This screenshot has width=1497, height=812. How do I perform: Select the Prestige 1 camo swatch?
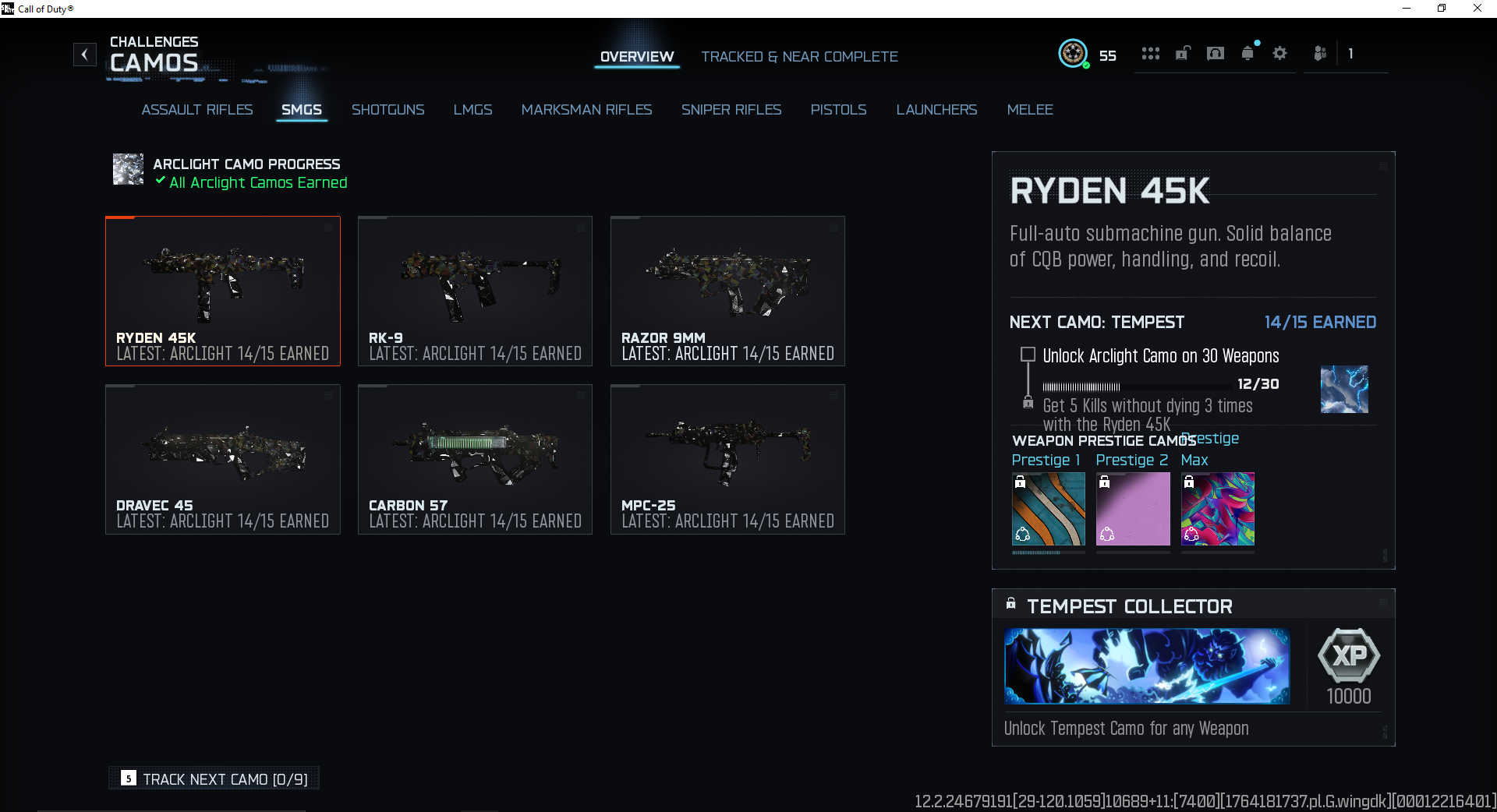click(x=1048, y=509)
